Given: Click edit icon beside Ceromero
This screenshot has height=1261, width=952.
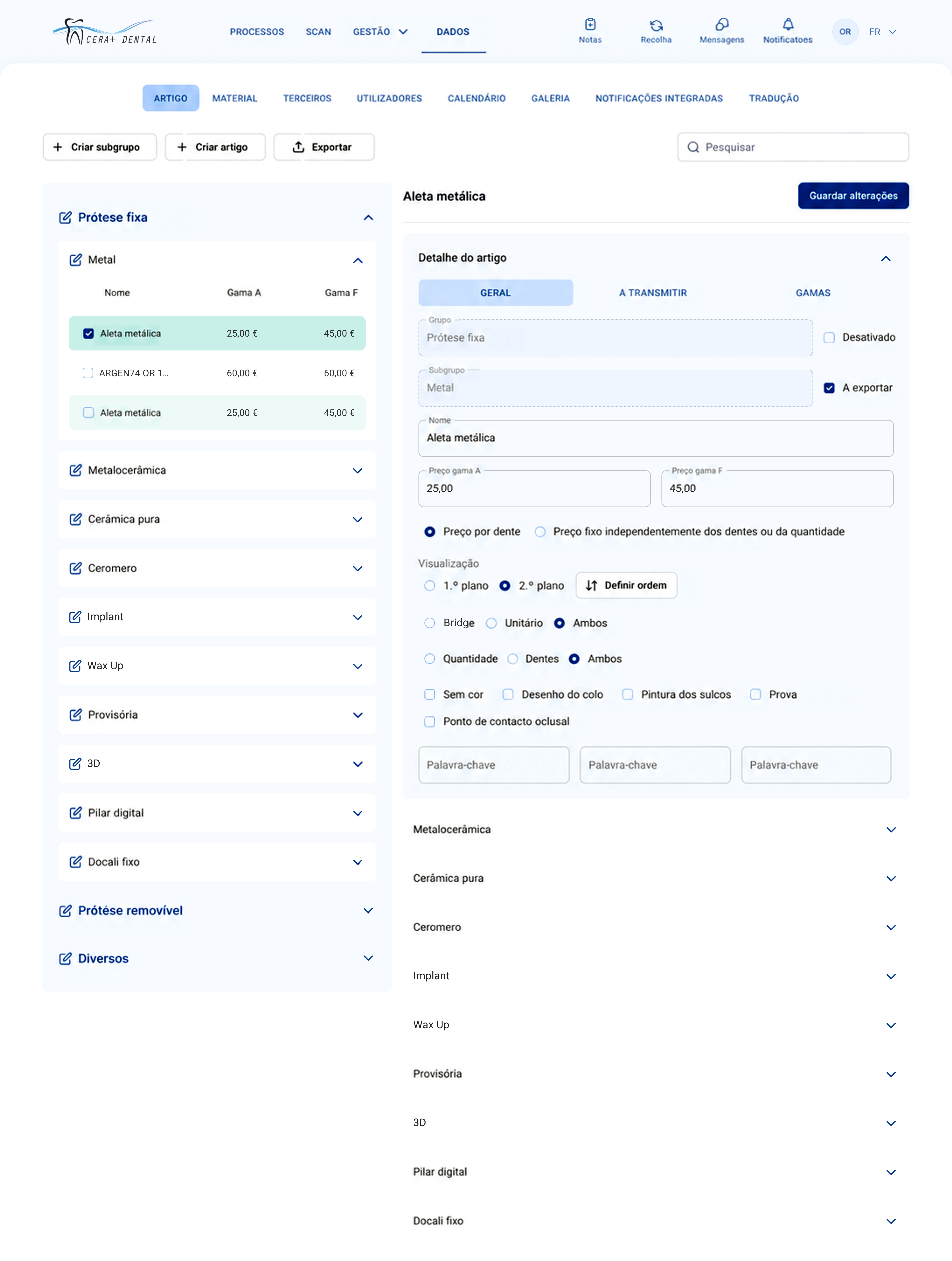Looking at the screenshot, I should (x=75, y=568).
